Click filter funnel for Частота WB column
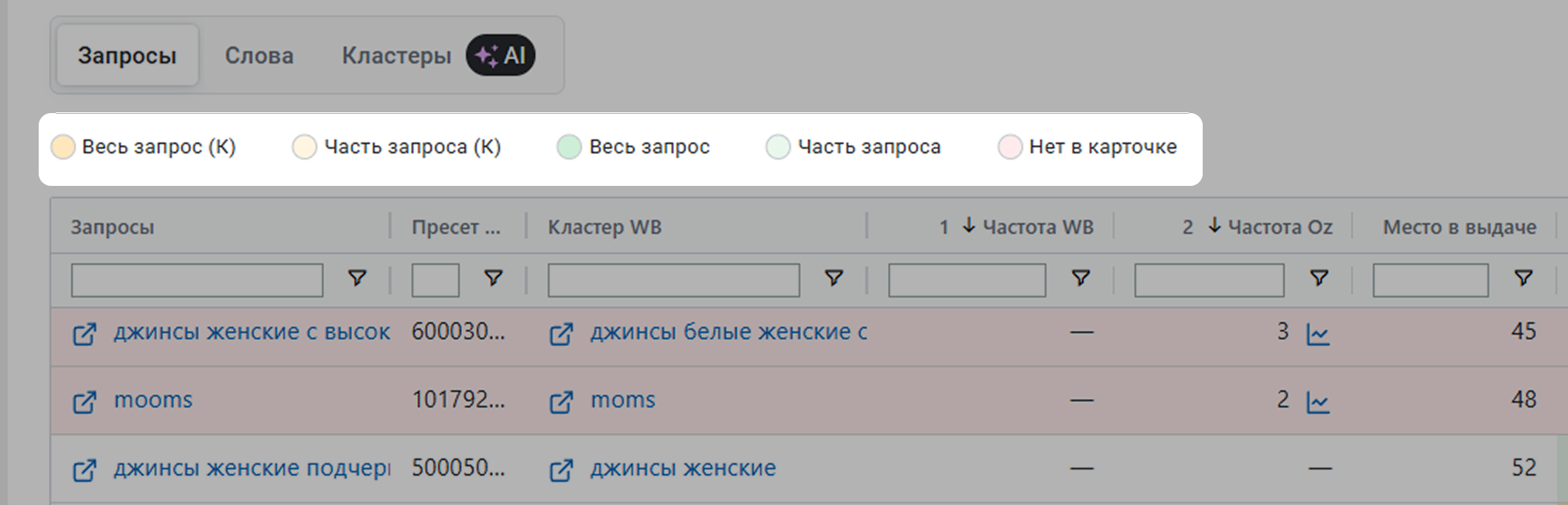Viewport: 1568px width, 505px height. coord(1080,278)
